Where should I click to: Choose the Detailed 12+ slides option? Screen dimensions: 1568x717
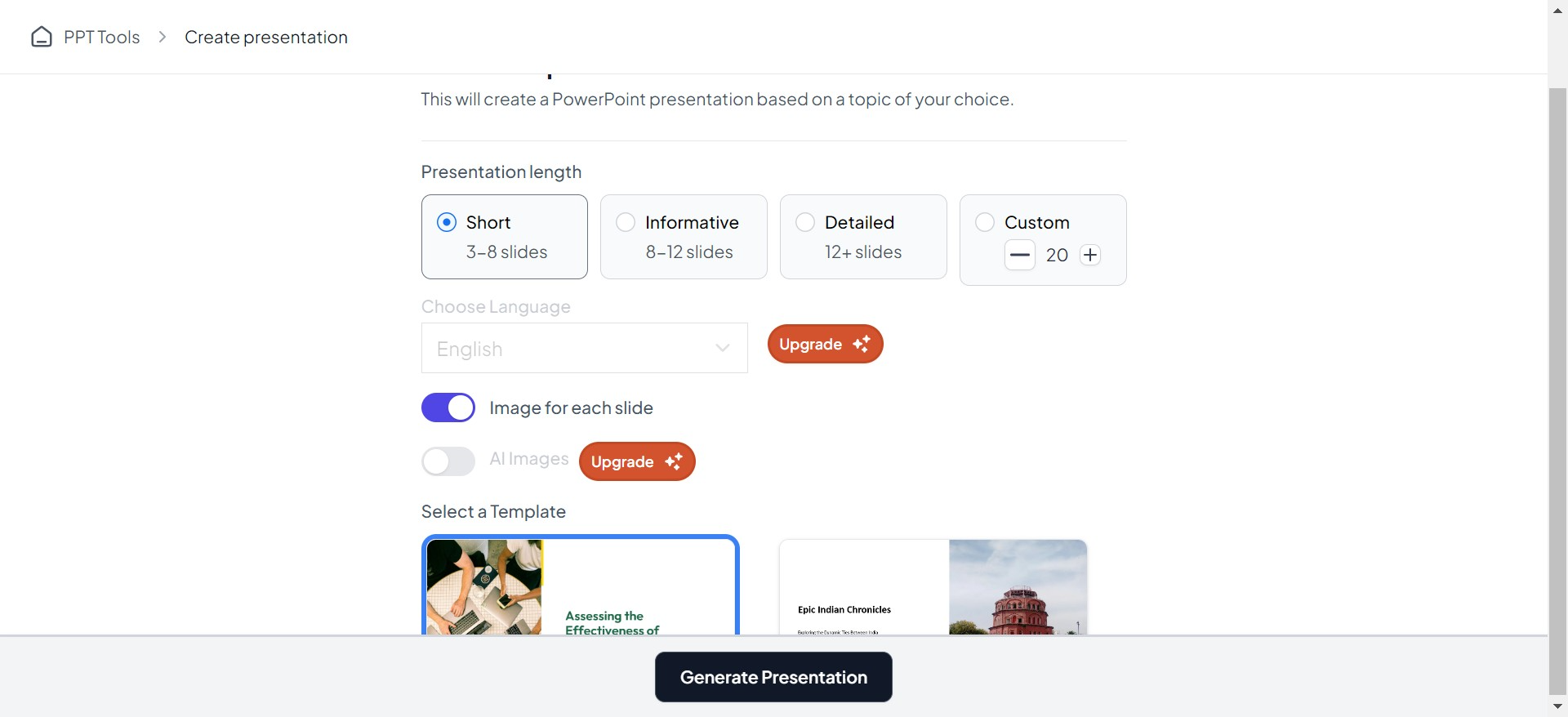tap(805, 222)
